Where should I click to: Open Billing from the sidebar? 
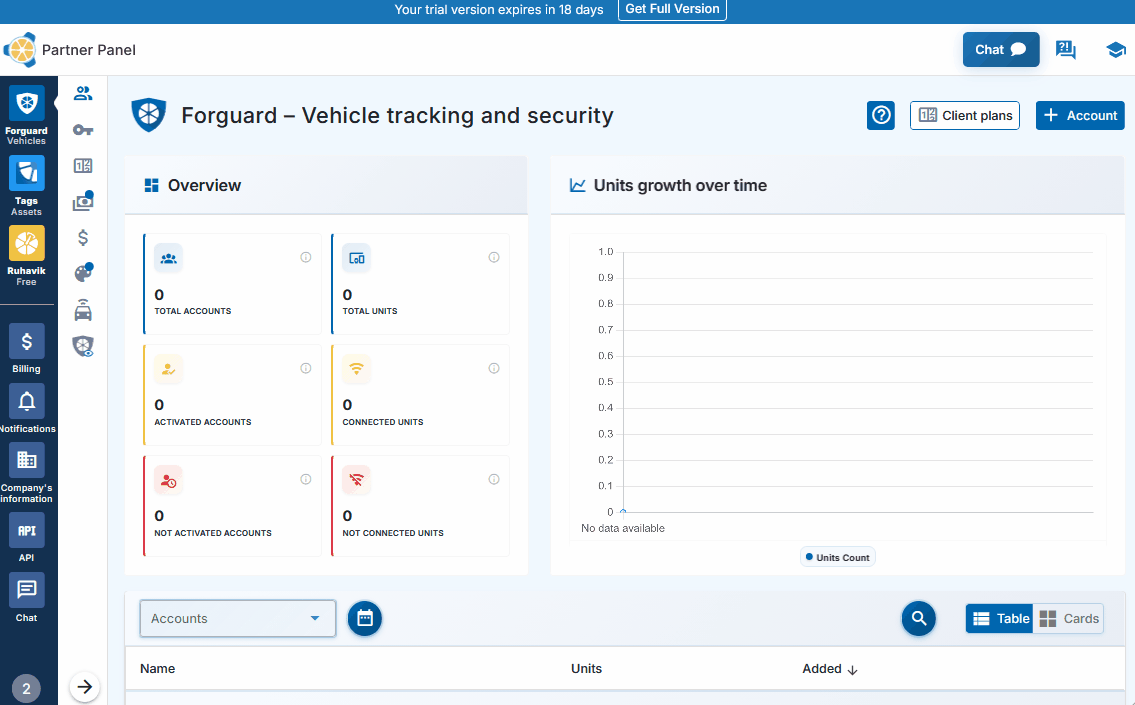click(27, 348)
